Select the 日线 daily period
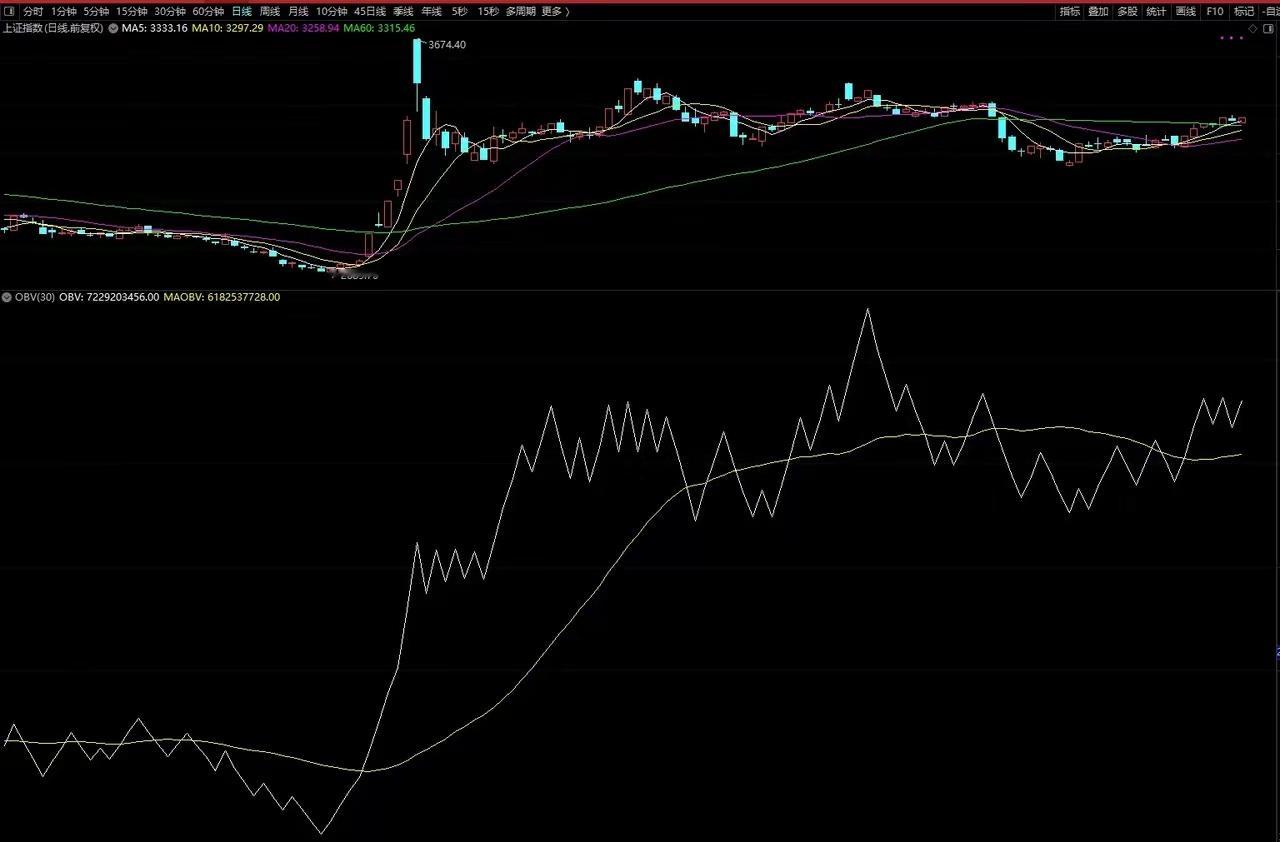The width and height of the screenshot is (1280, 842). click(242, 11)
